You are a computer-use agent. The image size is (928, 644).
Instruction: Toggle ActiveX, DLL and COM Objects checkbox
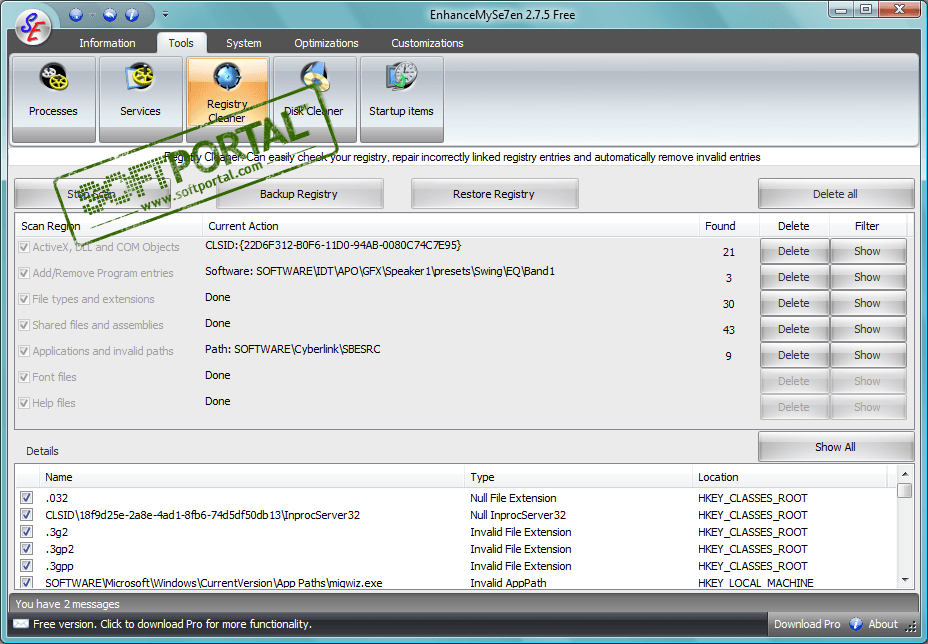tap(24, 247)
